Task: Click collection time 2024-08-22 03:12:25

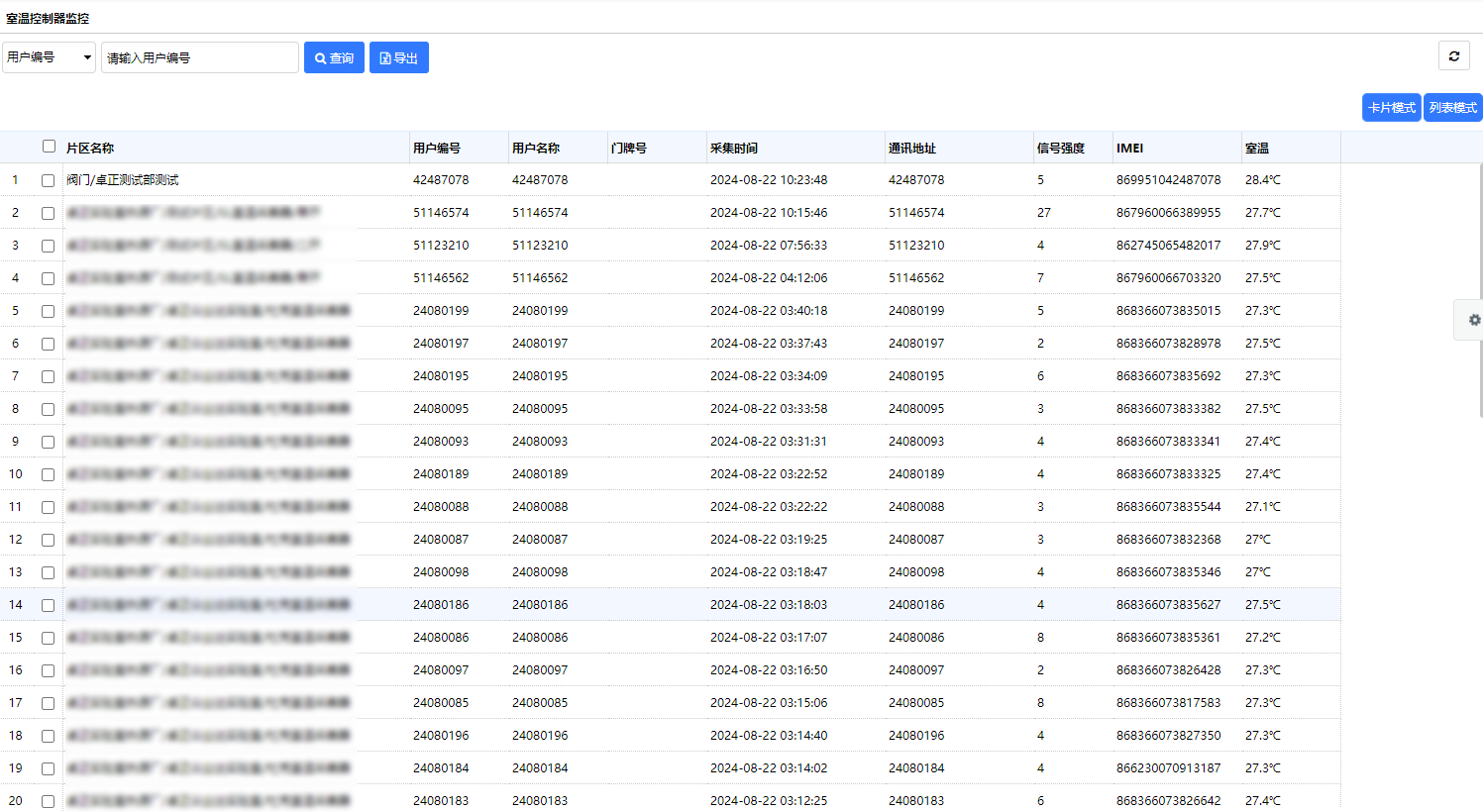Action: click(769, 801)
